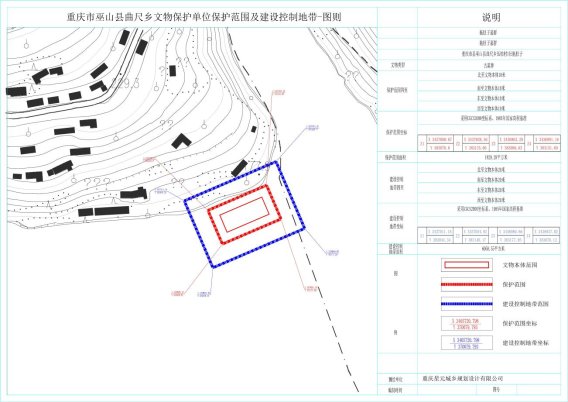Click the 建设控制地带坐标 legend label text
The width and height of the screenshot is (568, 402).
click(525, 343)
